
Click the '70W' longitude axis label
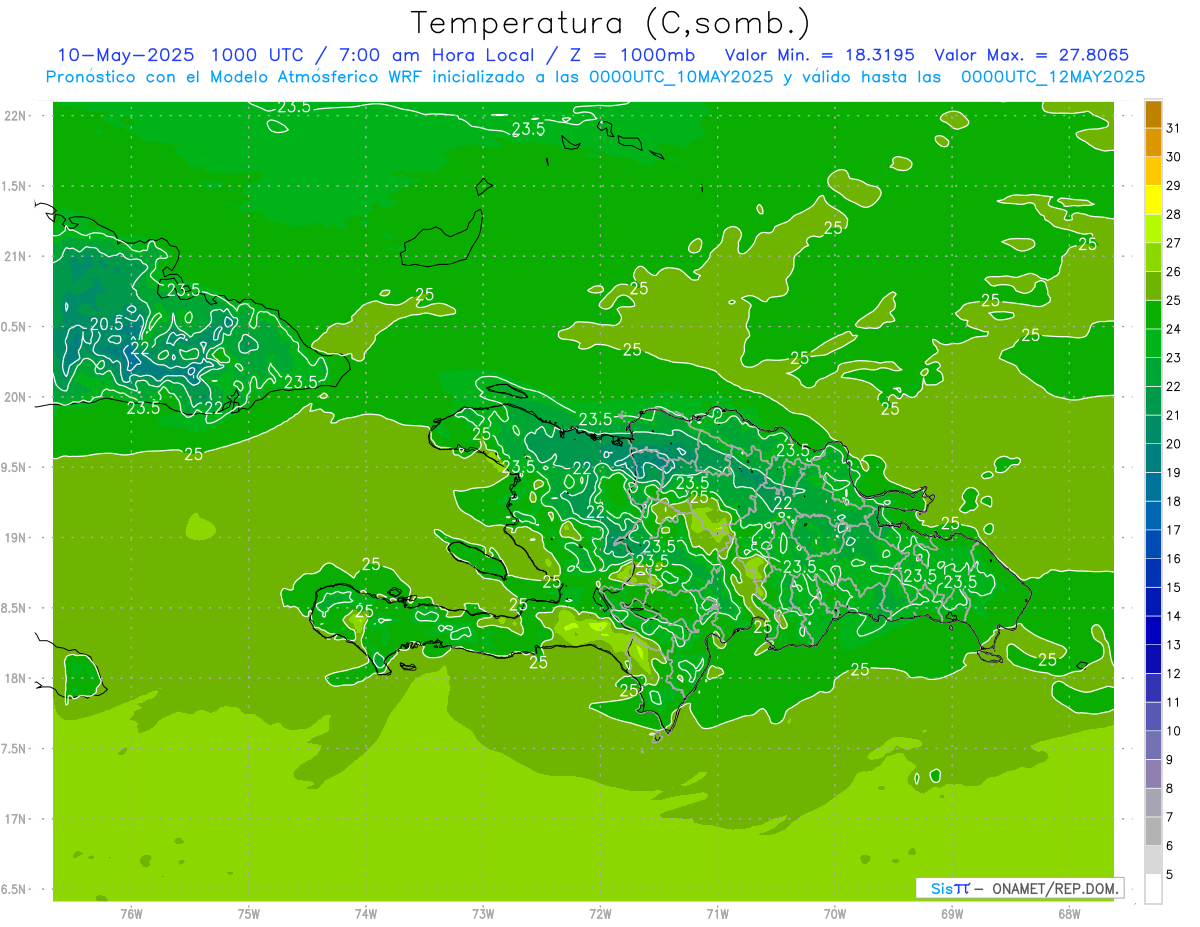click(x=835, y=913)
